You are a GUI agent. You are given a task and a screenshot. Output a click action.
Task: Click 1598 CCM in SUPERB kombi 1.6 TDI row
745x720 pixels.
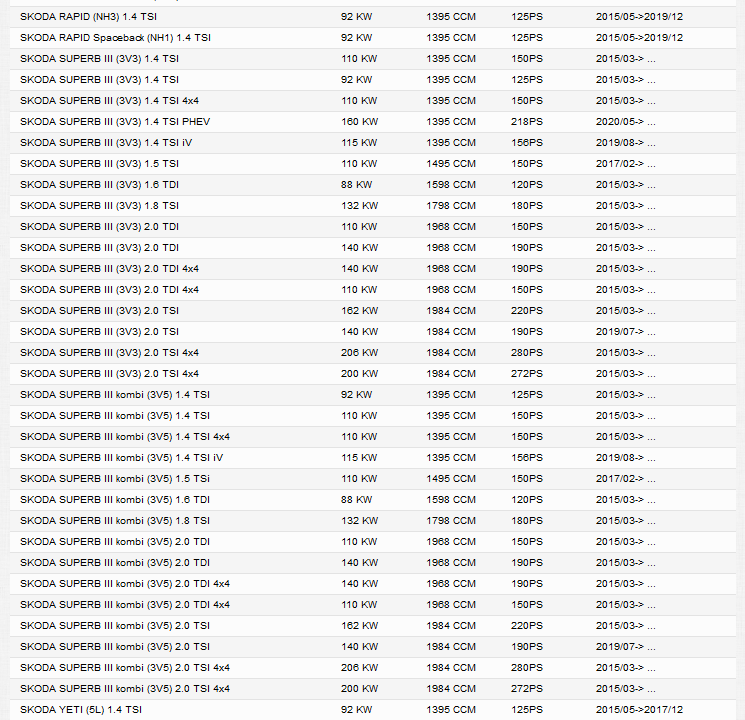(451, 499)
